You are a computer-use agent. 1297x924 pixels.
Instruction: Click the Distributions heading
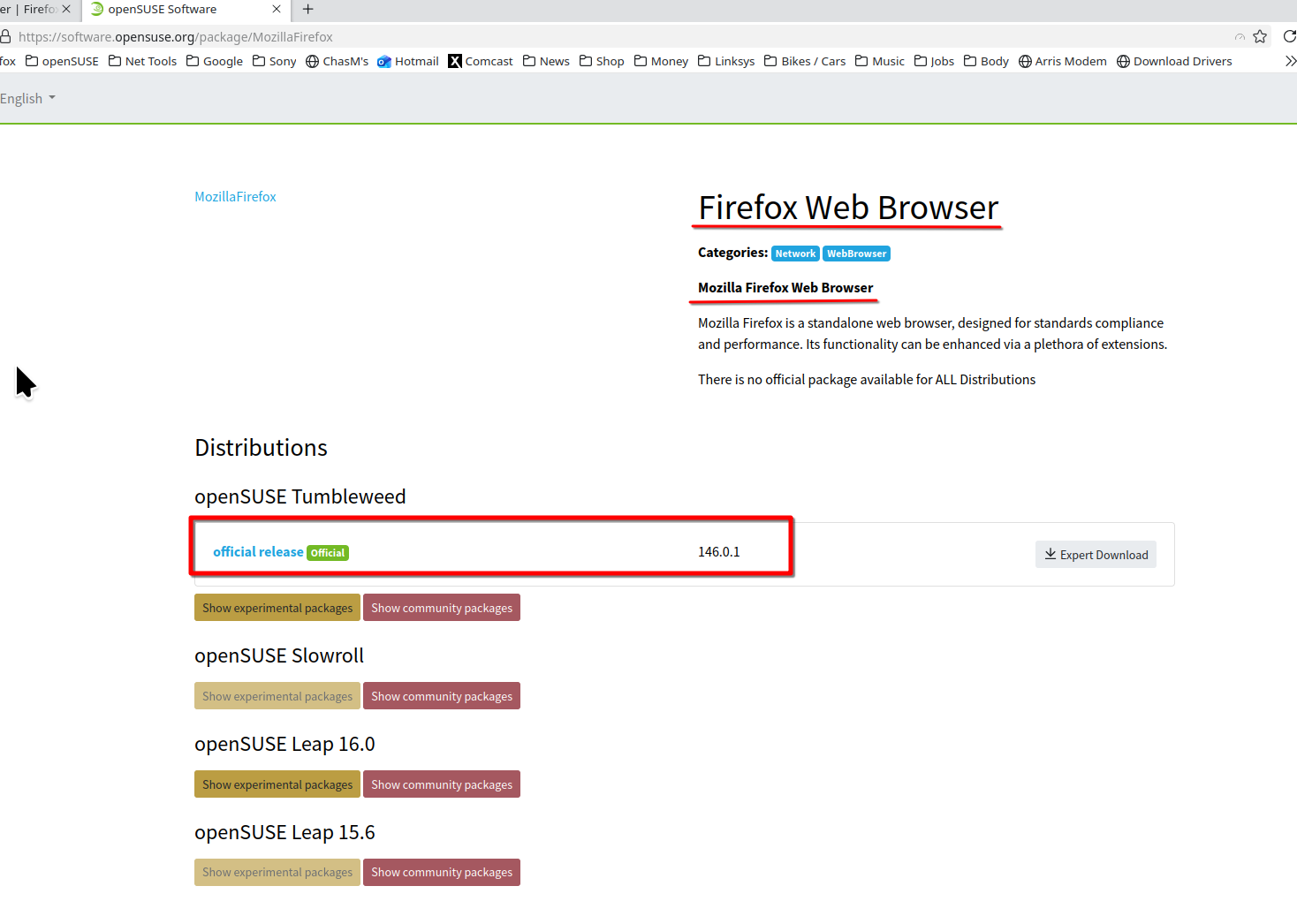click(261, 448)
